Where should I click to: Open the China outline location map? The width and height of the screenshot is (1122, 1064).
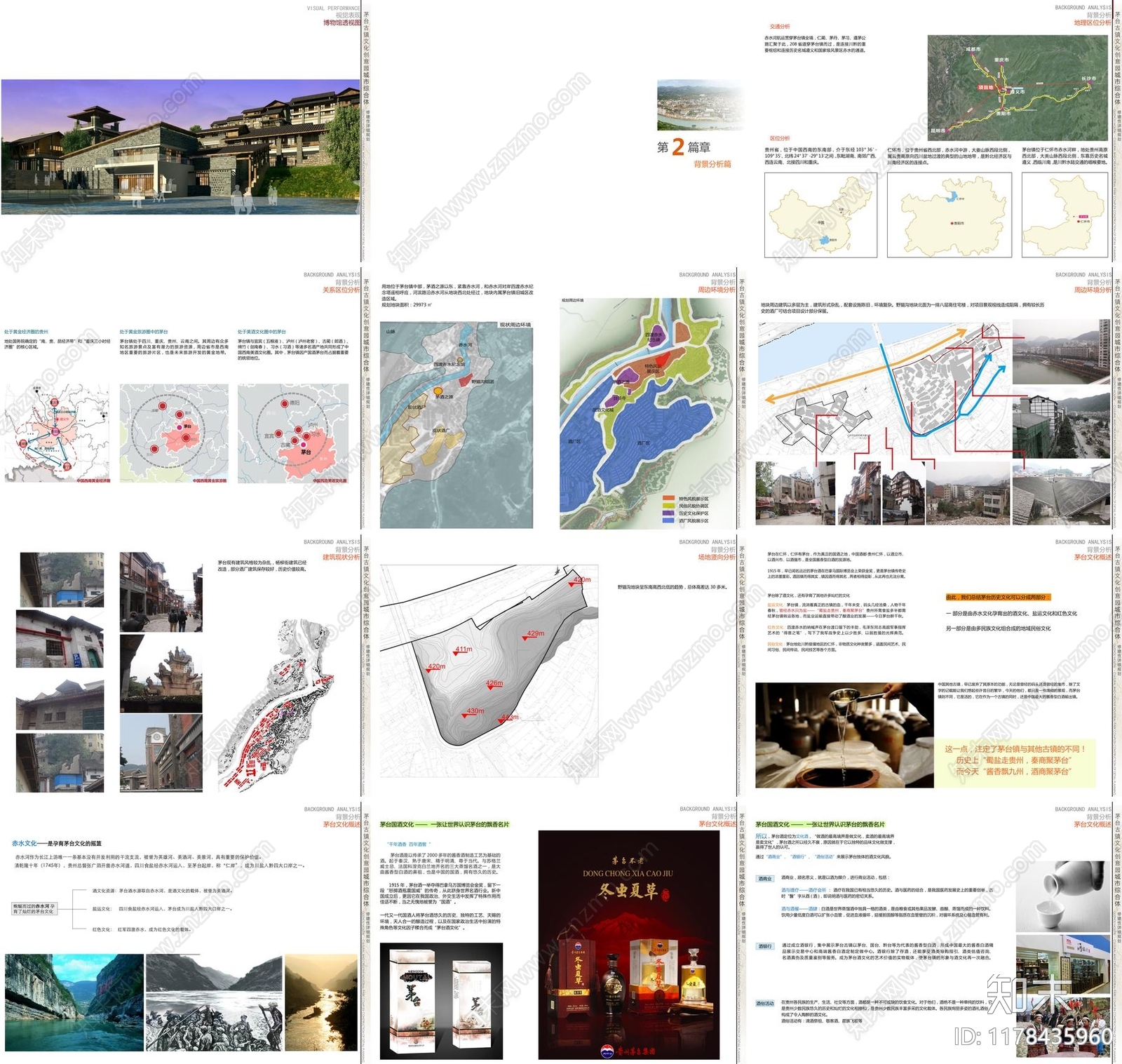click(820, 215)
